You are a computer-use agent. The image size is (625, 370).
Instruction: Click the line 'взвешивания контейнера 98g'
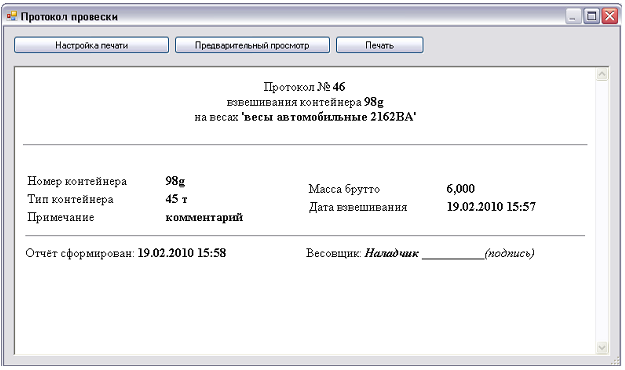305,102
